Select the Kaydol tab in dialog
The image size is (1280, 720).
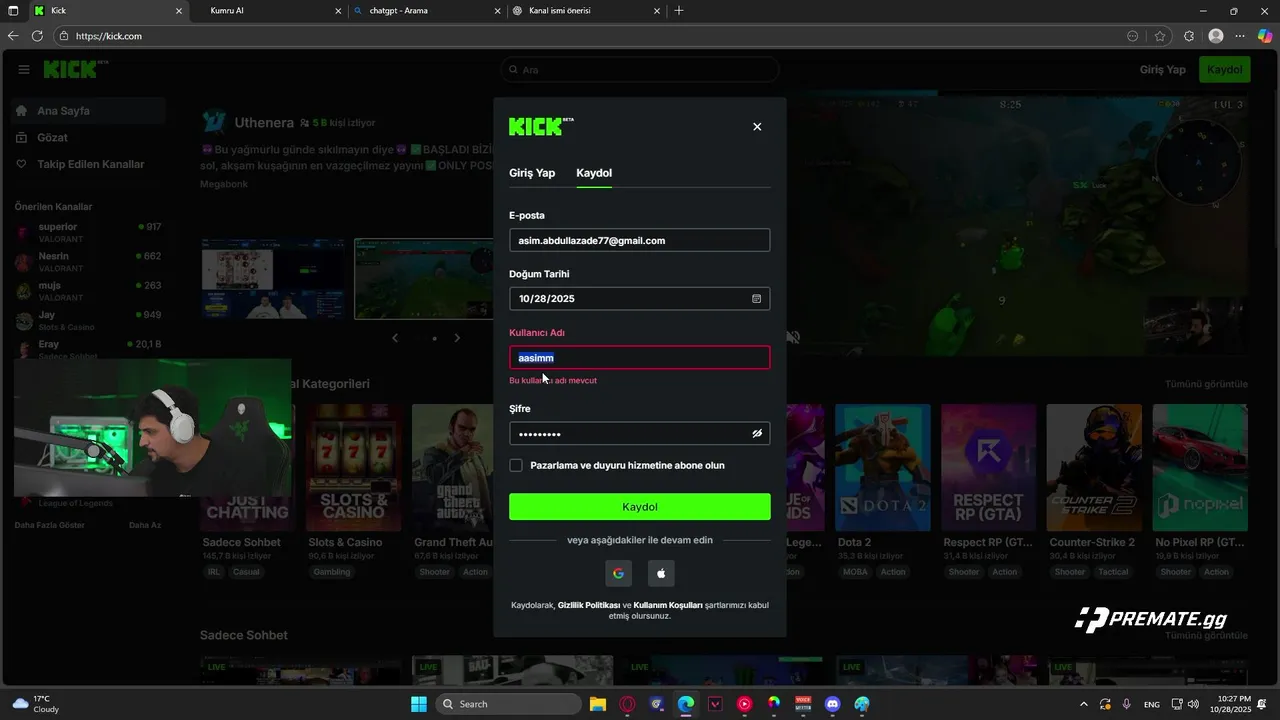(x=594, y=173)
